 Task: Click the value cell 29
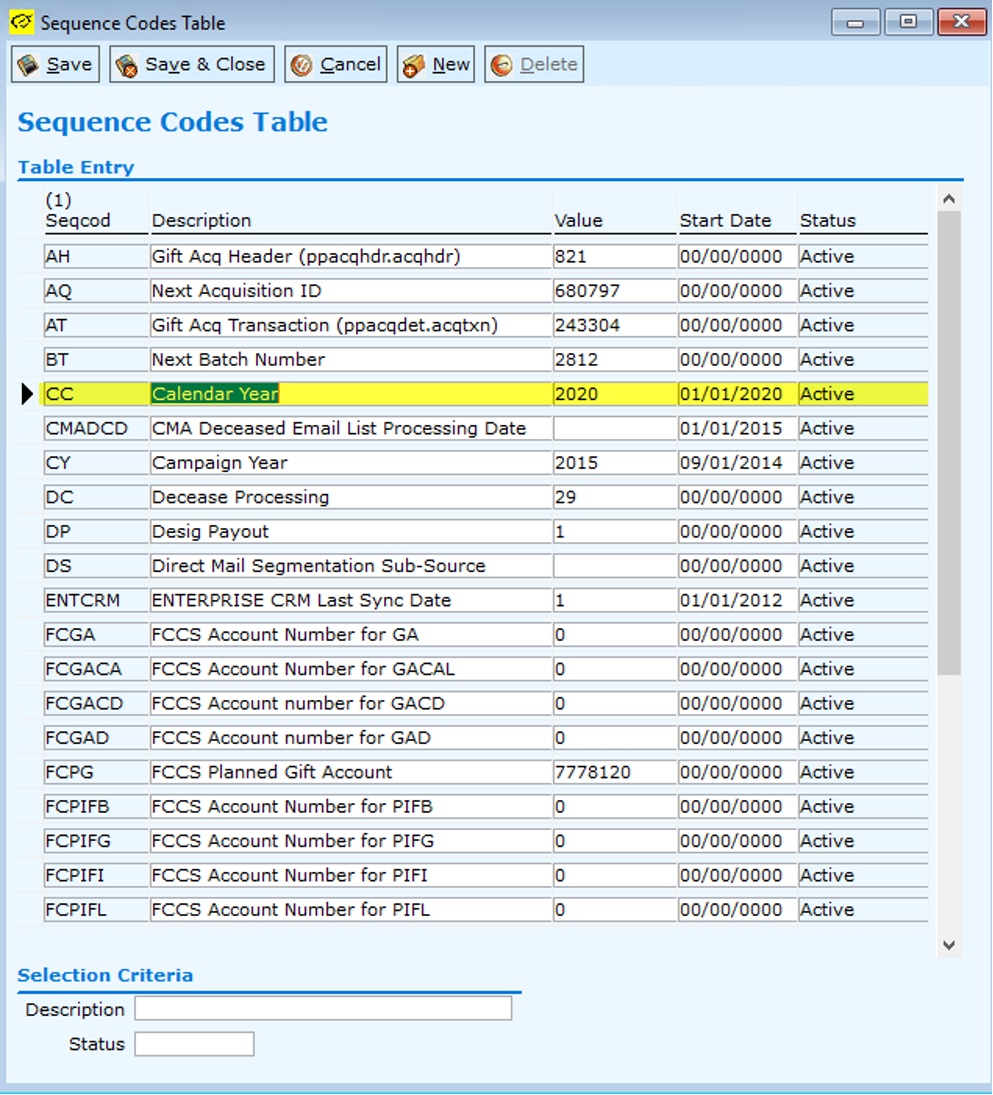[615, 497]
